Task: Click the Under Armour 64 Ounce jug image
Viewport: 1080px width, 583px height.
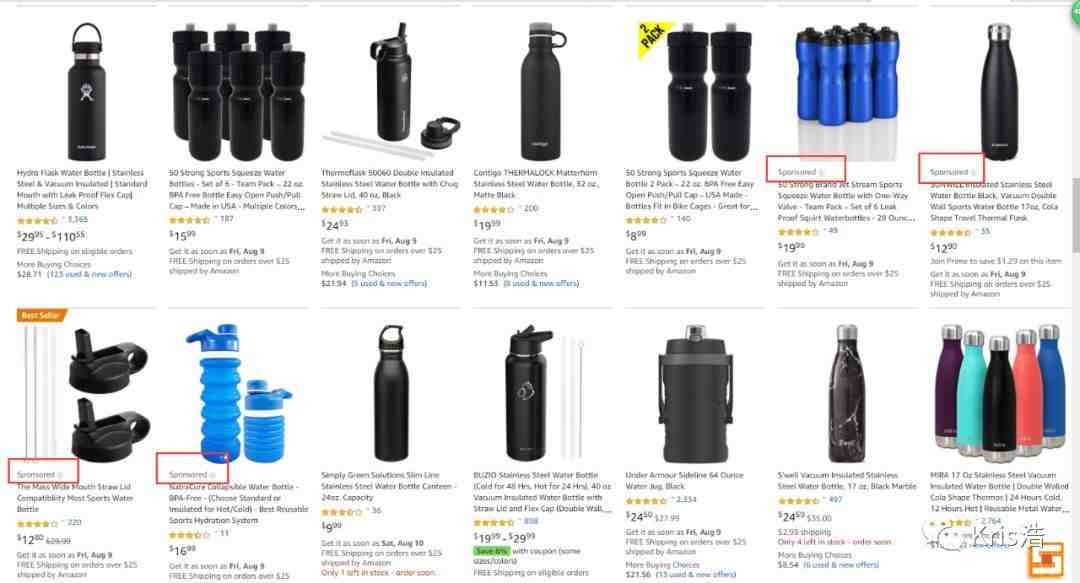Action: [x=695, y=393]
